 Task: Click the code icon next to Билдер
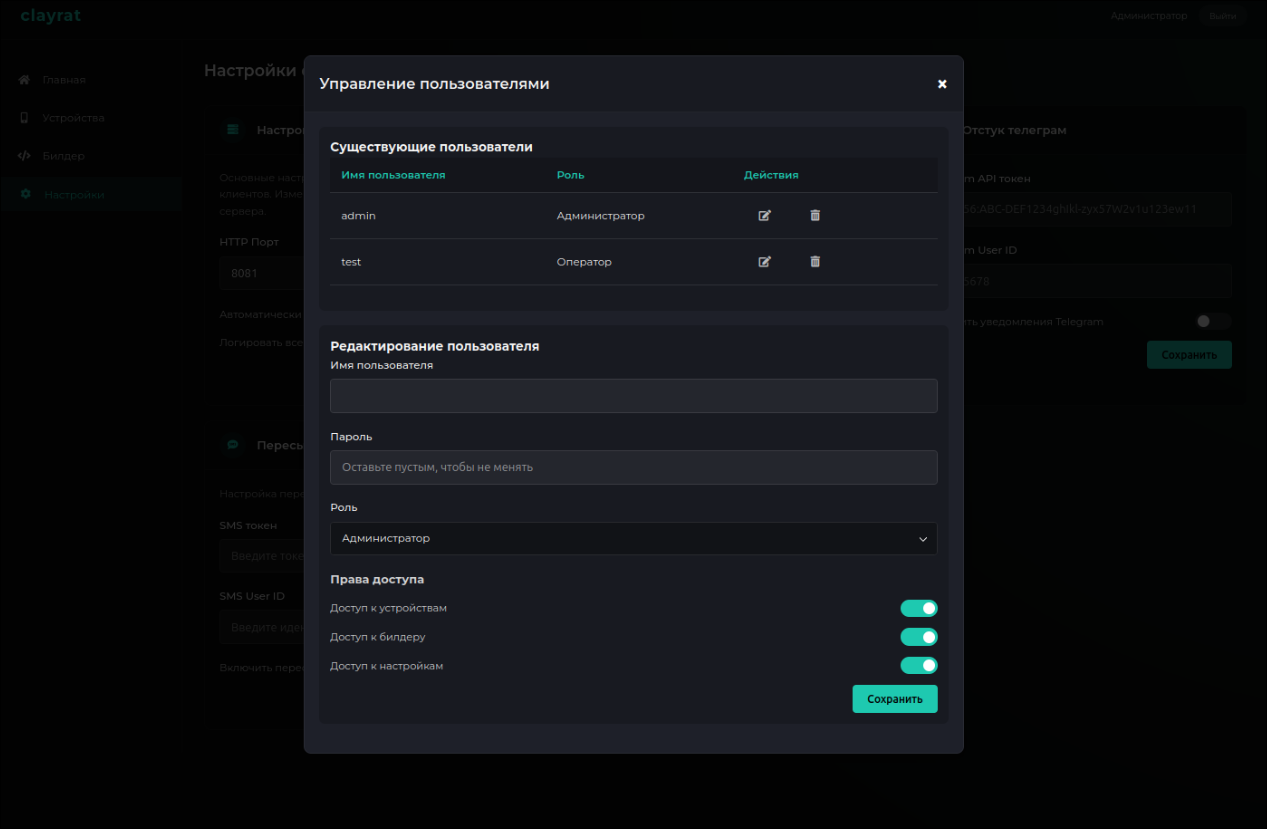pos(25,156)
